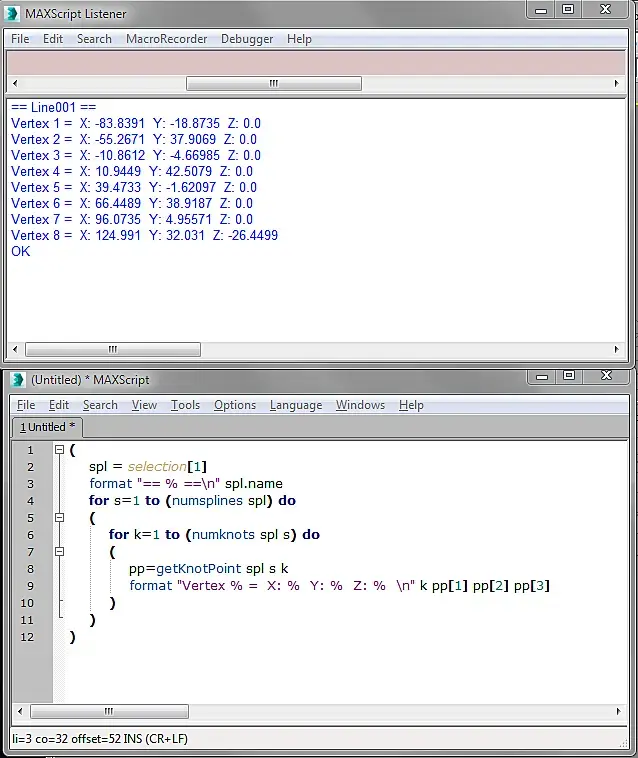The height and width of the screenshot is (758, 638).
Task: Click 'spl.name' on code line 3
Action: pyautogui.click(x=254, y=483)
